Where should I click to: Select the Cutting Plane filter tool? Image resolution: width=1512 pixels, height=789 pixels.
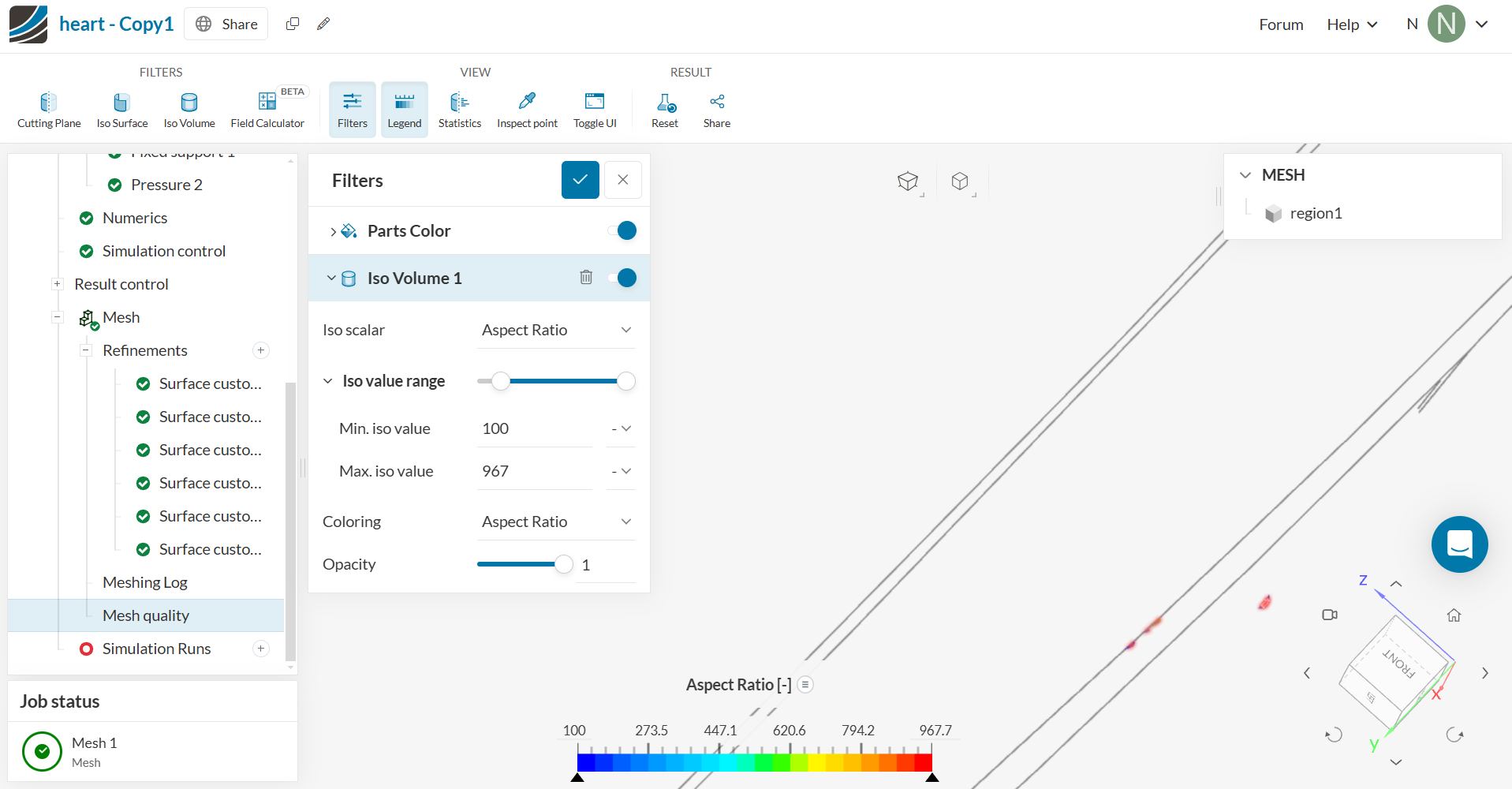[49, 110]
